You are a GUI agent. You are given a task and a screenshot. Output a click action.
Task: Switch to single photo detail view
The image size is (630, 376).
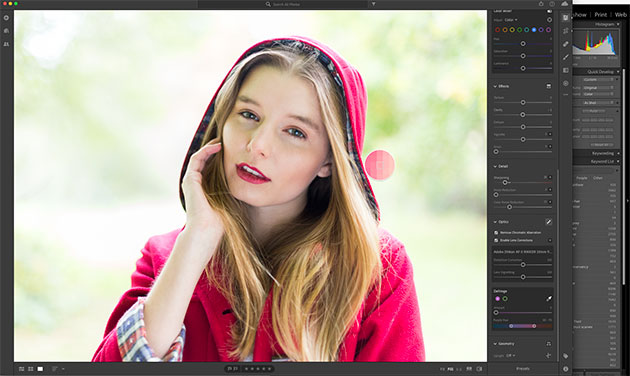click(40, 369)
